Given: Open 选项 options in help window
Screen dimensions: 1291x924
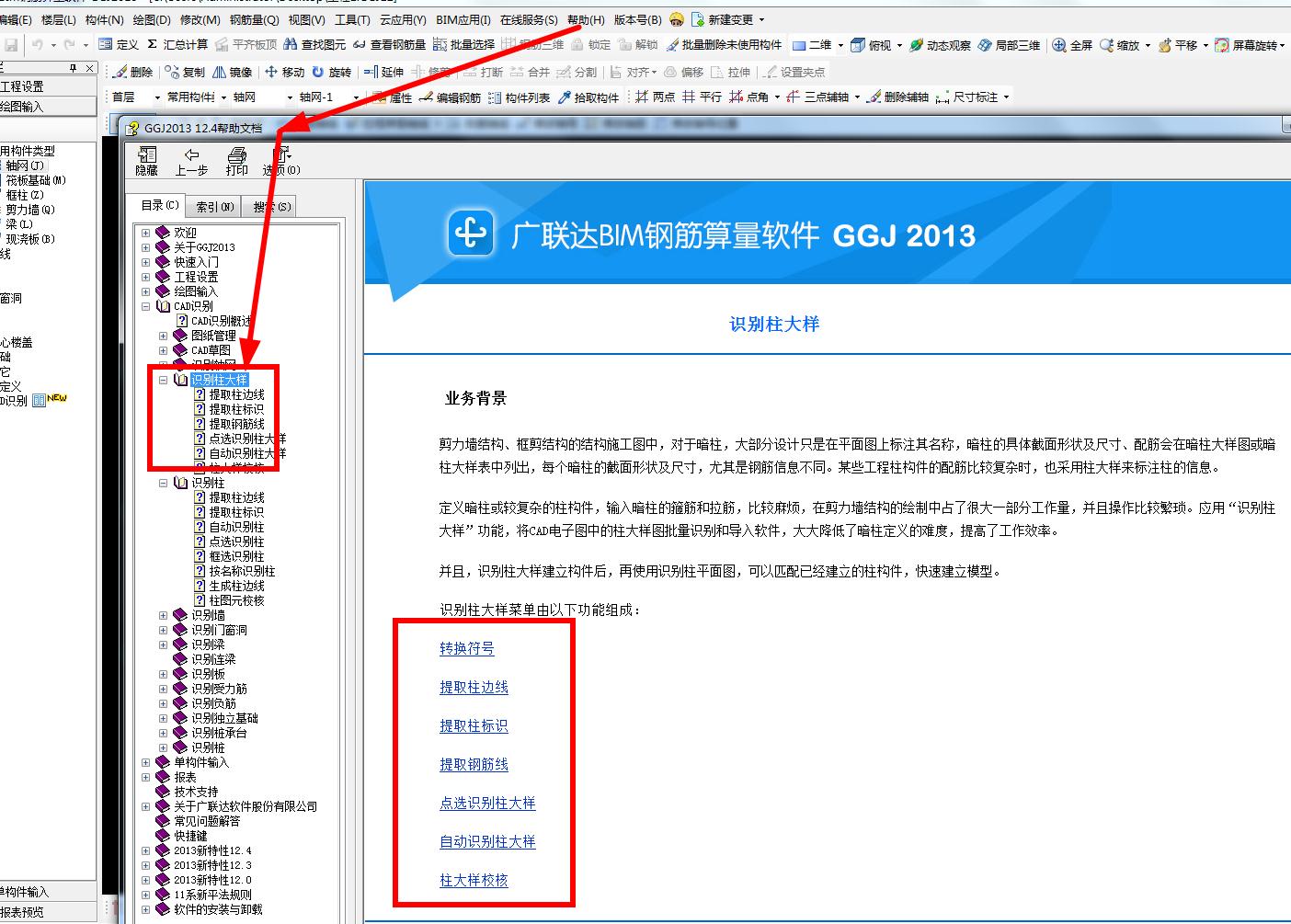Looking at the screenshot, I should click(281, 161).
